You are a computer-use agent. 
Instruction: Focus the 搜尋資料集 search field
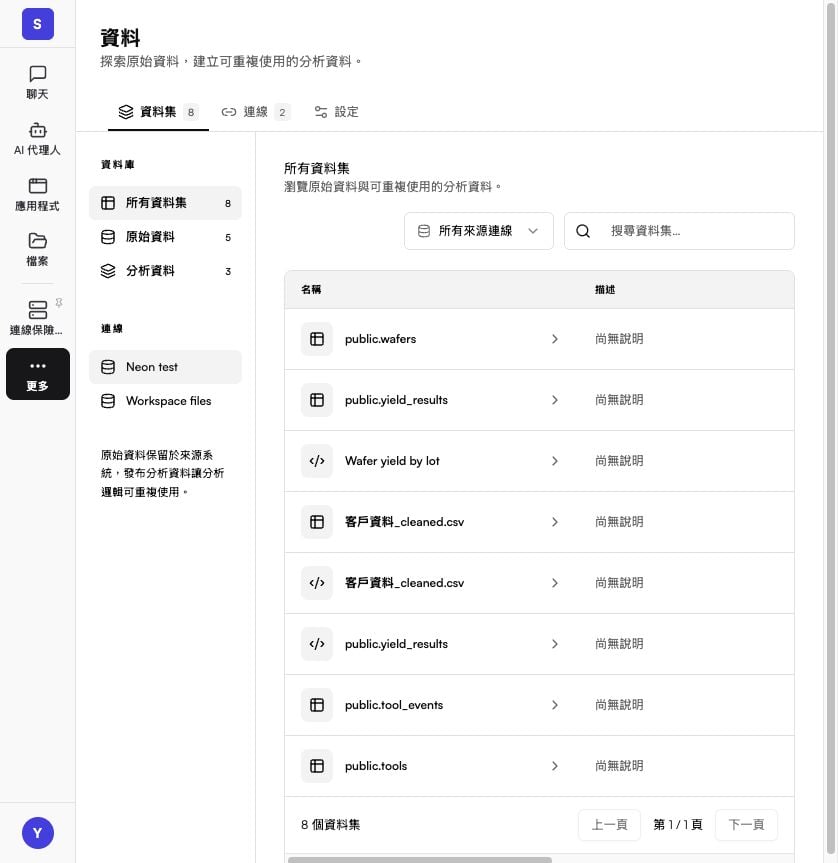tap(679, 231)
